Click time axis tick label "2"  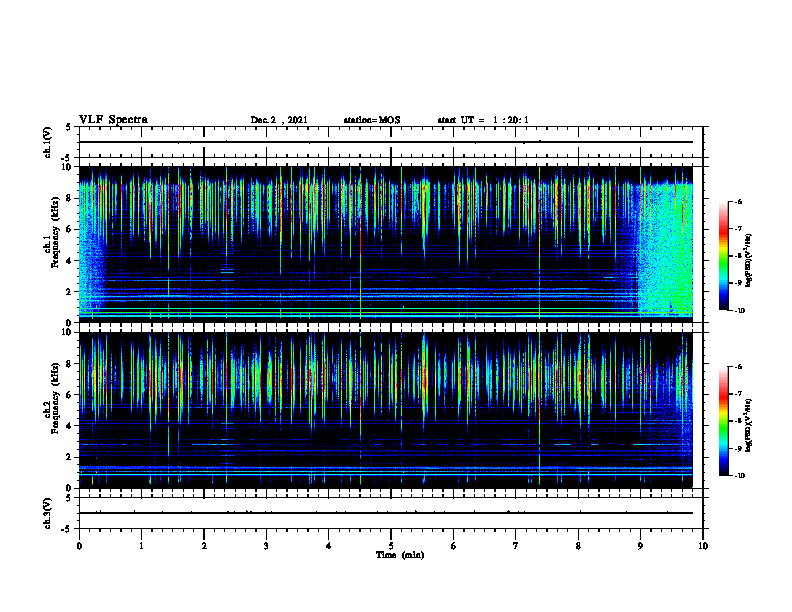pyautogui.click(x=204, y=546)
